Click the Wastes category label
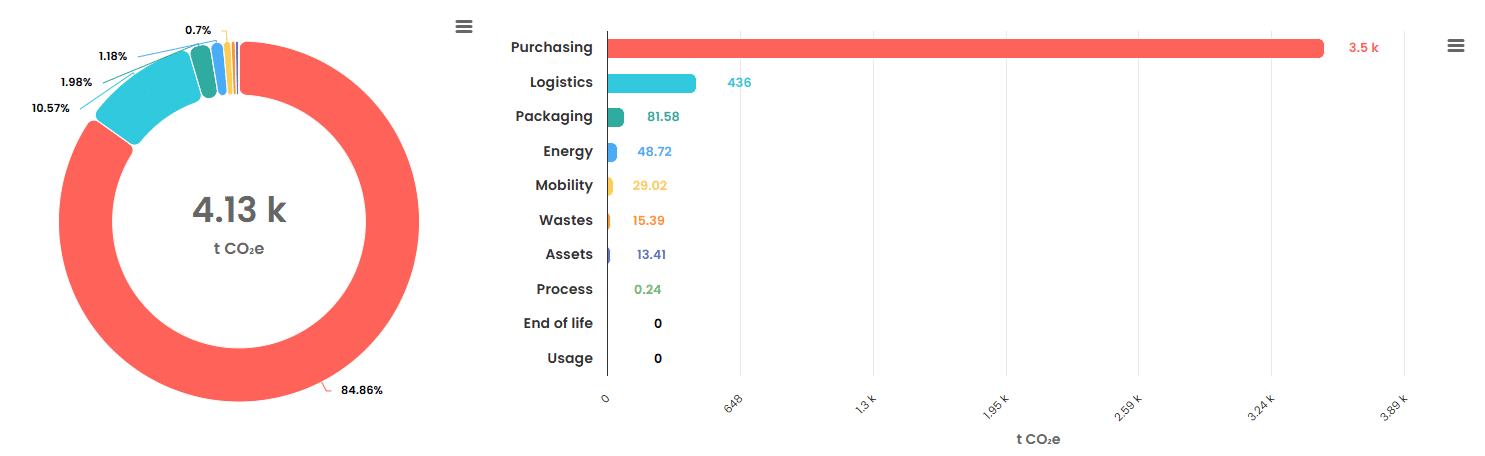This screenshot has width=1485, height=456. tap(566, 220)
